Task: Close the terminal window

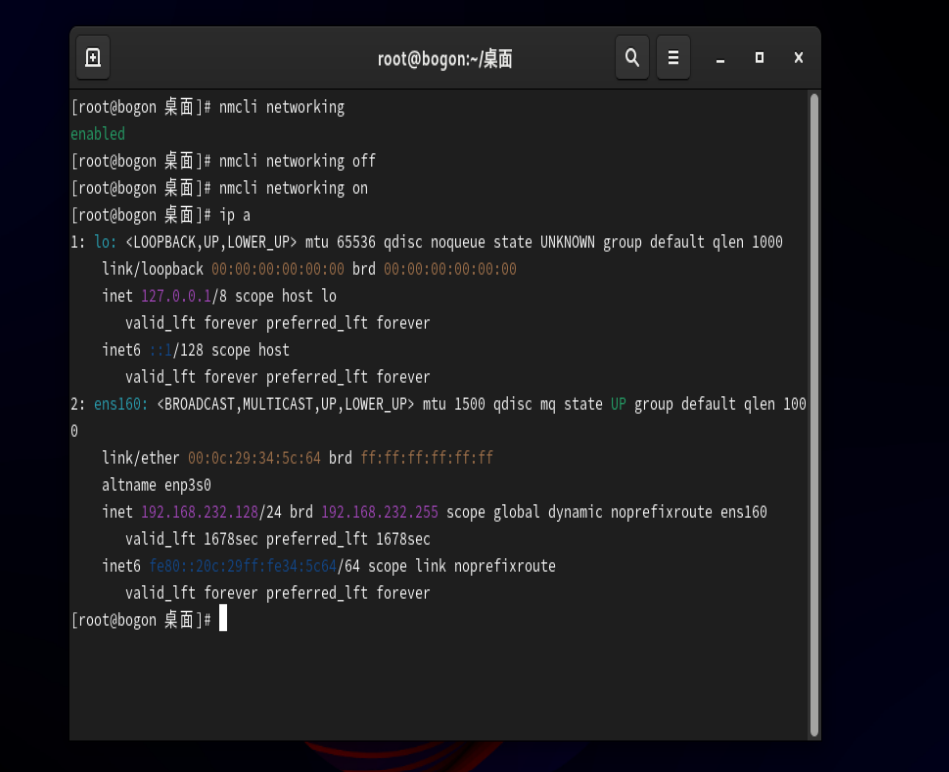Action: 798,58
